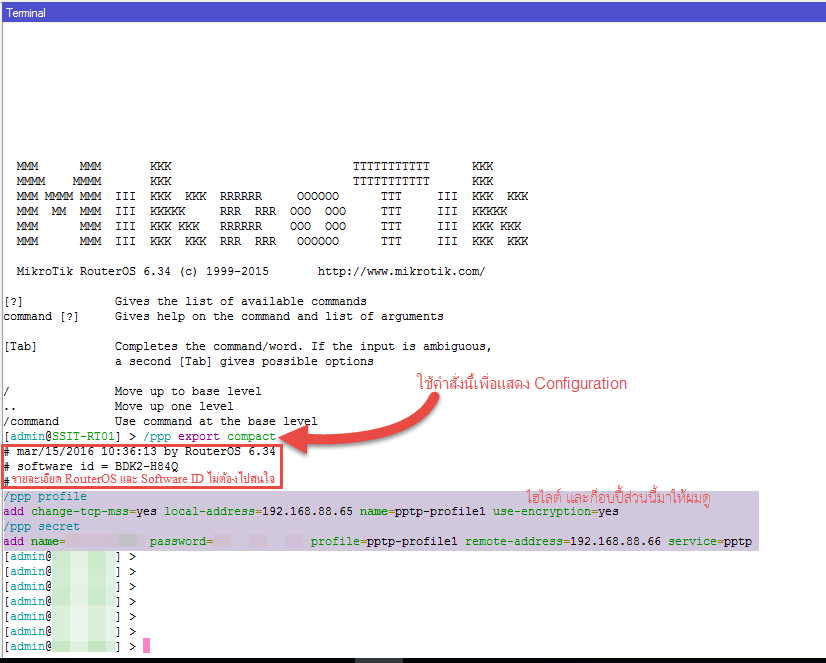Click 'remote-address=192.168.88.66' text

coord(563,541)
